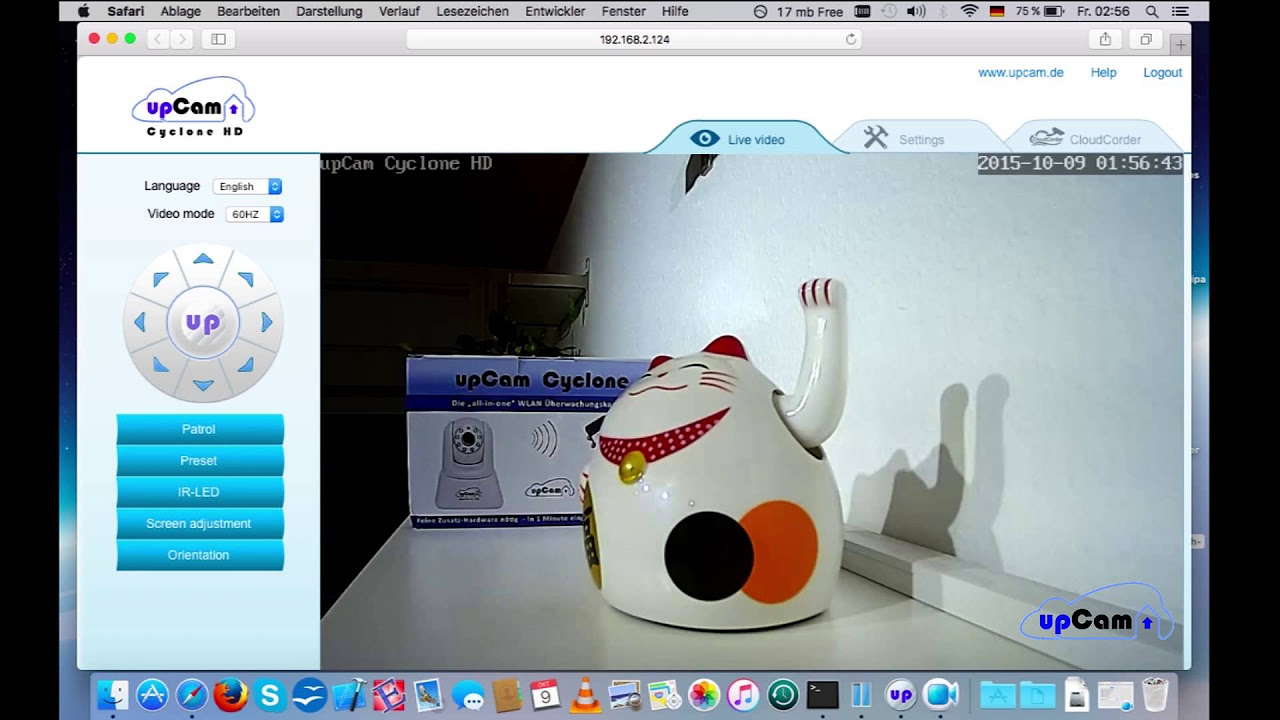The image size is (1280, 720).
Task: Open a new tab with the plus button
Action: 1181,44
